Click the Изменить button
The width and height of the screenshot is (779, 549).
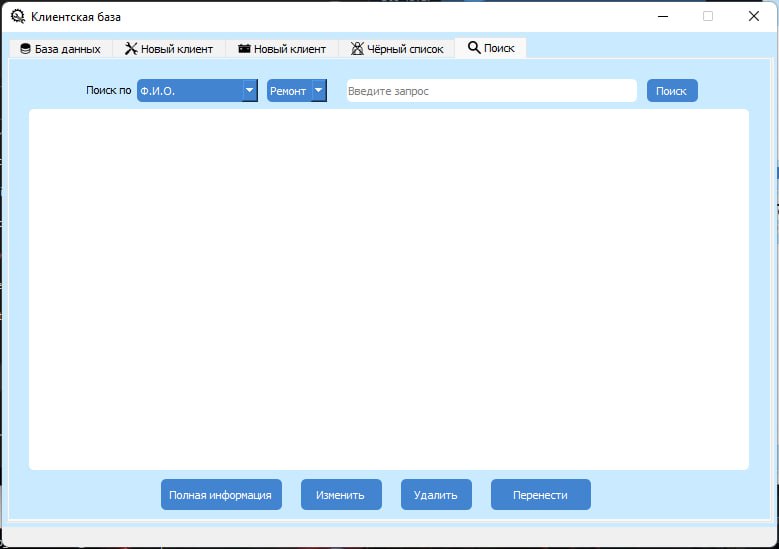pos(341,494)
